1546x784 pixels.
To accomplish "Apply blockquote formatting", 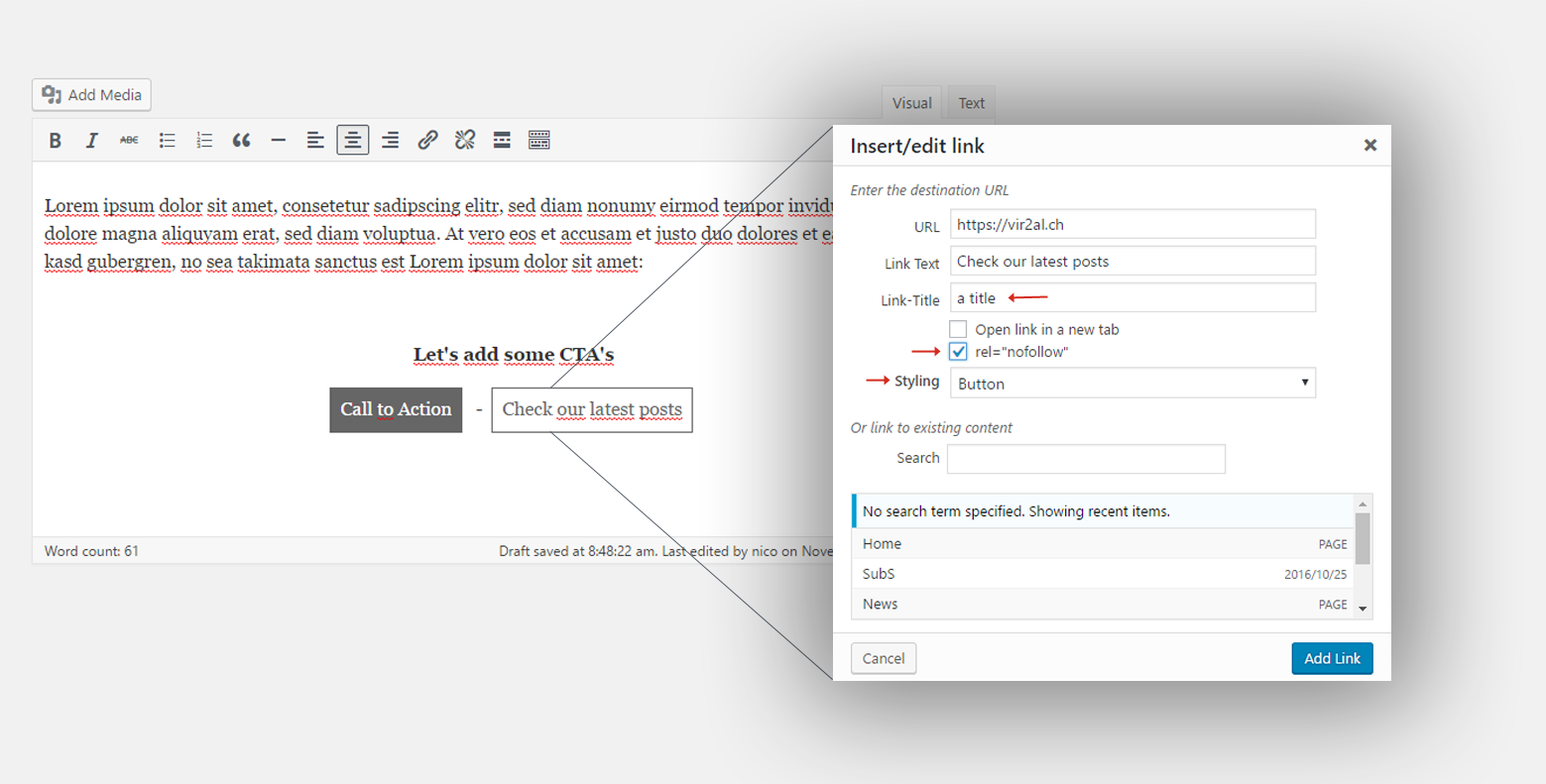I will (x=241, y=141).
